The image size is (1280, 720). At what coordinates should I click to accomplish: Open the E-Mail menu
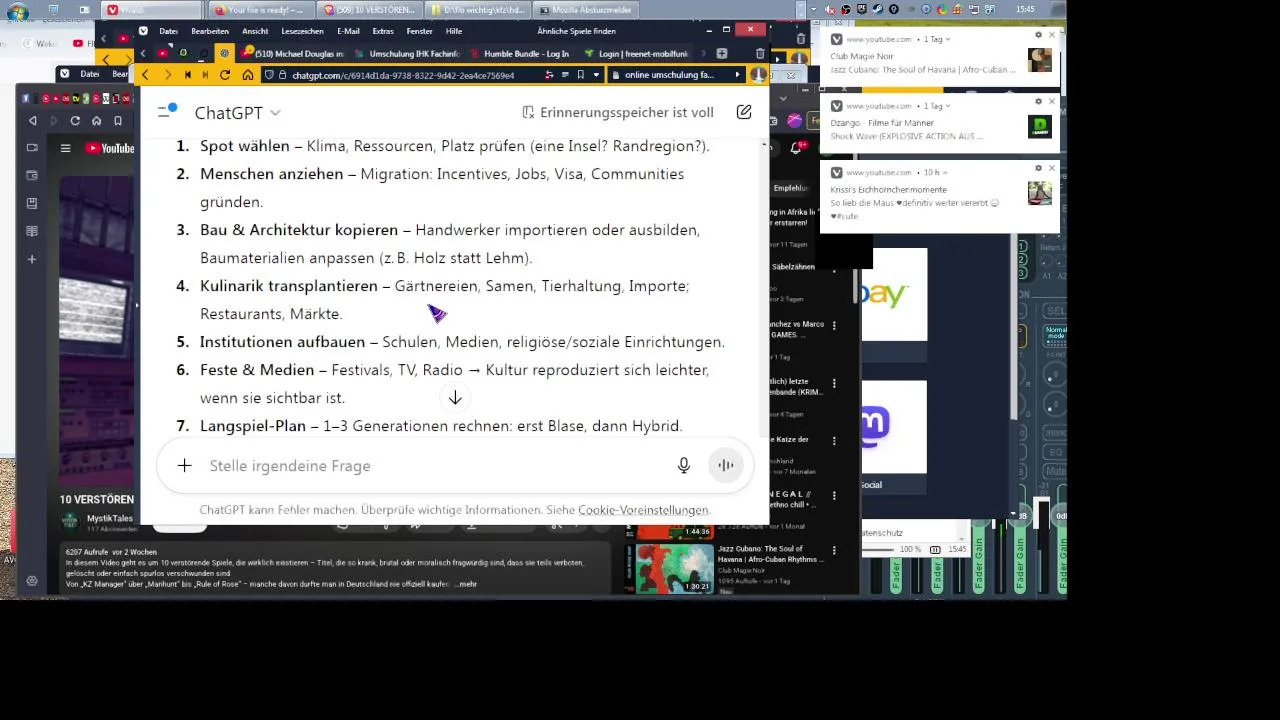(x=349, y=32)
